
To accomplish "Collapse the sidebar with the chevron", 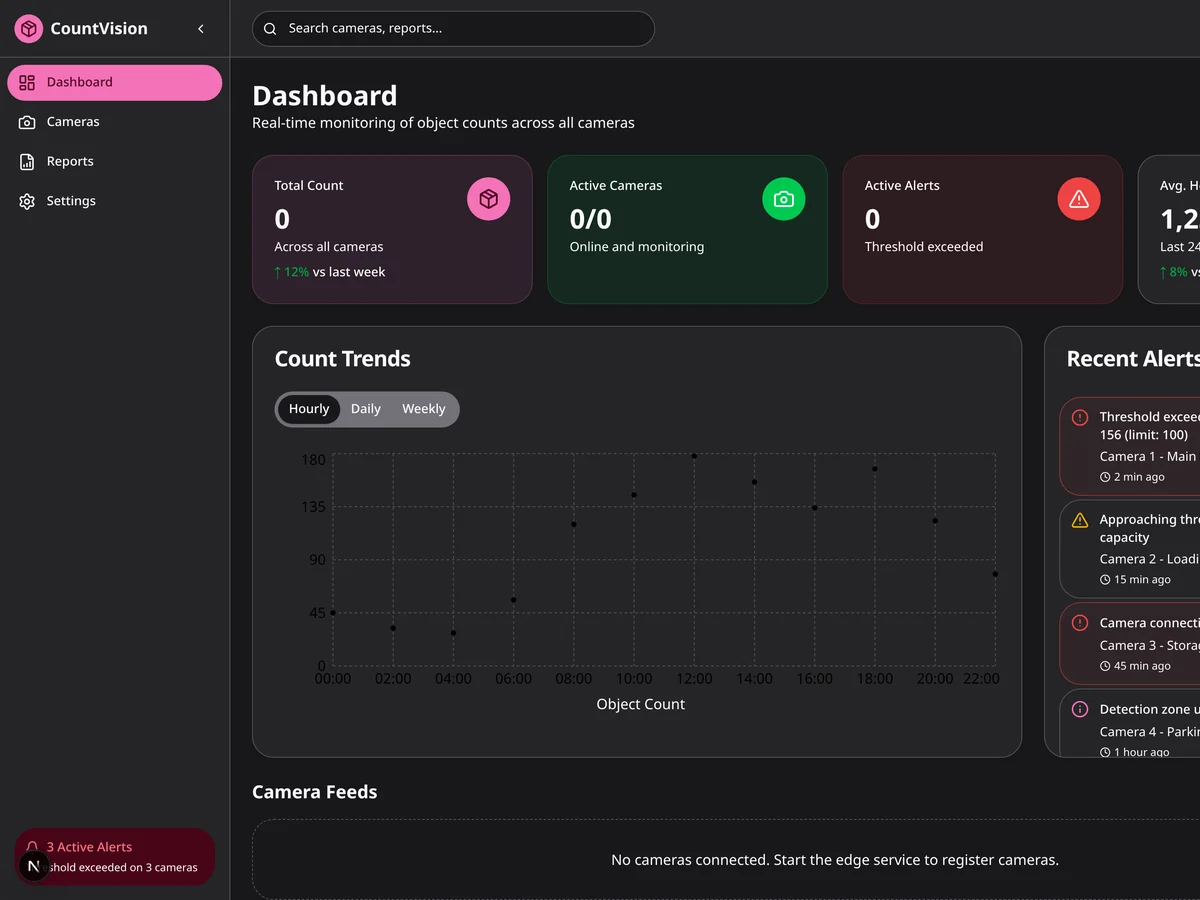I will tap(201, 29).
